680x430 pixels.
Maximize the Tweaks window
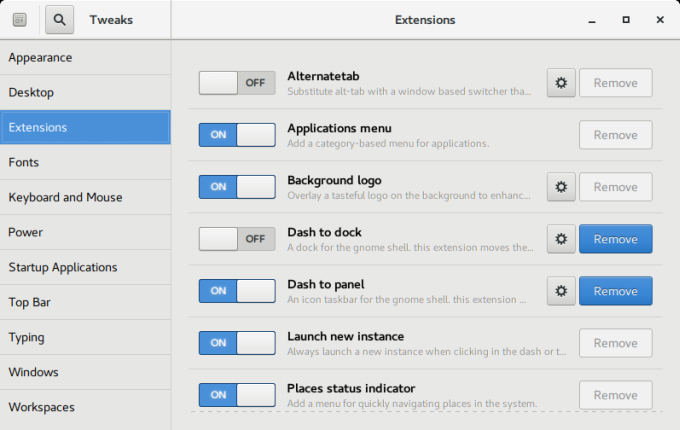coord(626,19)
